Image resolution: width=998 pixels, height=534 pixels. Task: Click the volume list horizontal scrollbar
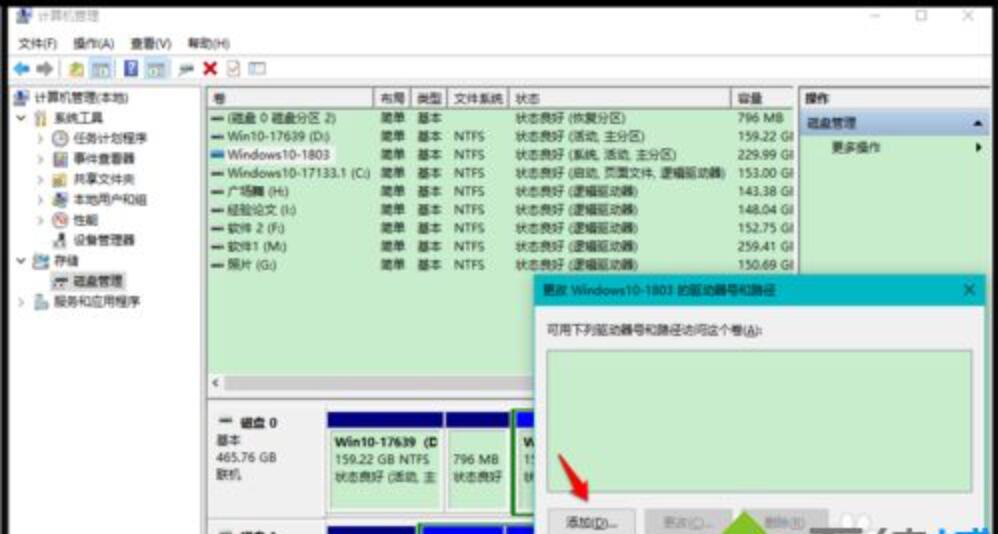(x=378, y=383)
